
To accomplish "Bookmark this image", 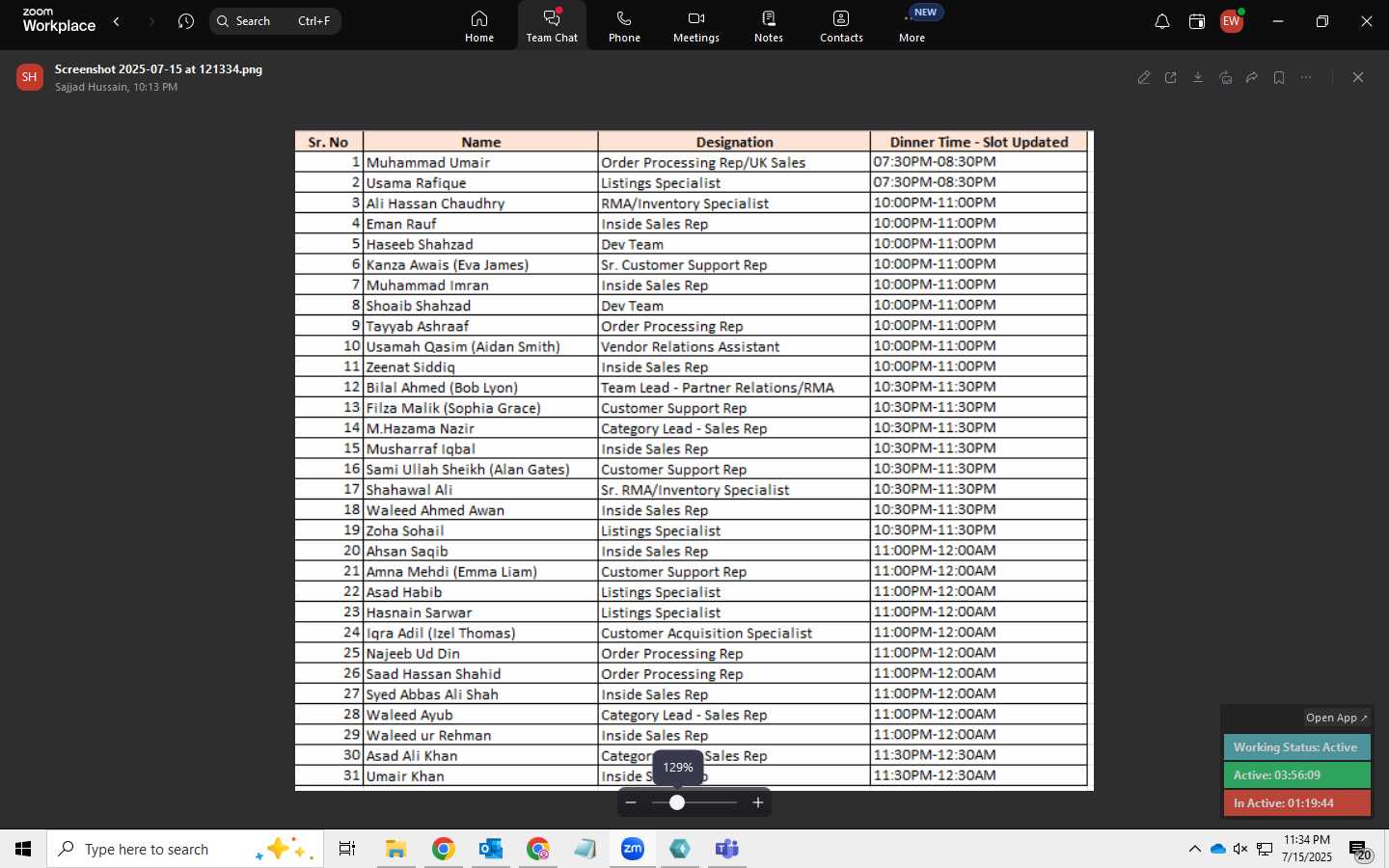I will tap(1279, 78).
